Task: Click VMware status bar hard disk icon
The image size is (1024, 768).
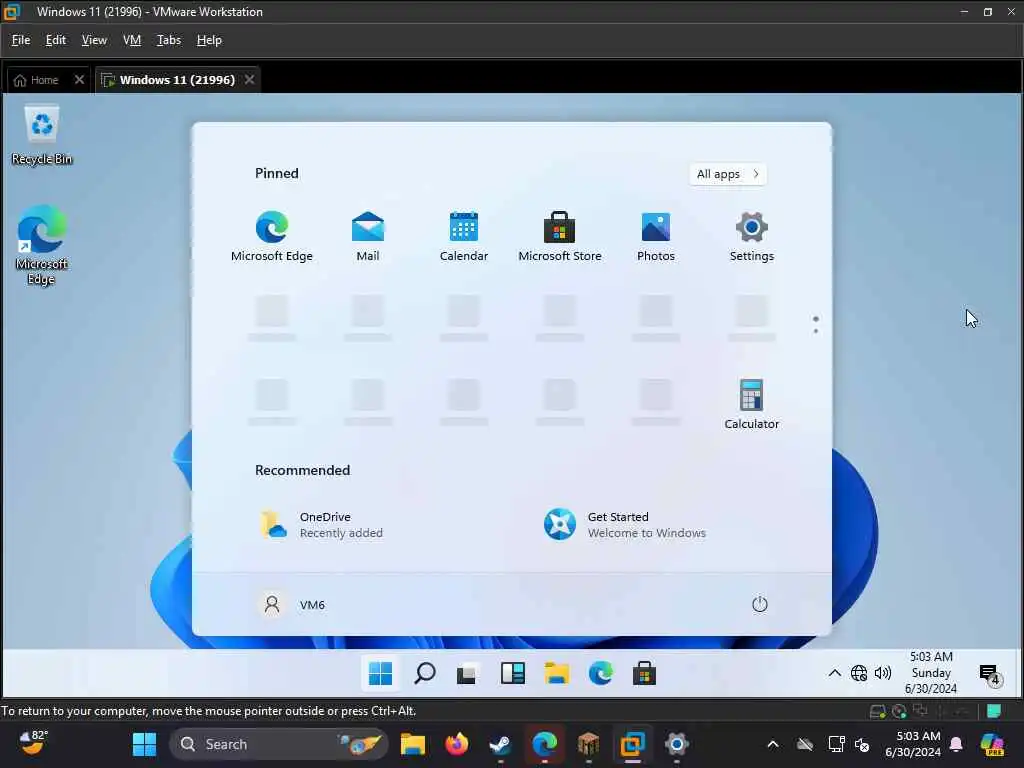Action: [x=878, y=711]
